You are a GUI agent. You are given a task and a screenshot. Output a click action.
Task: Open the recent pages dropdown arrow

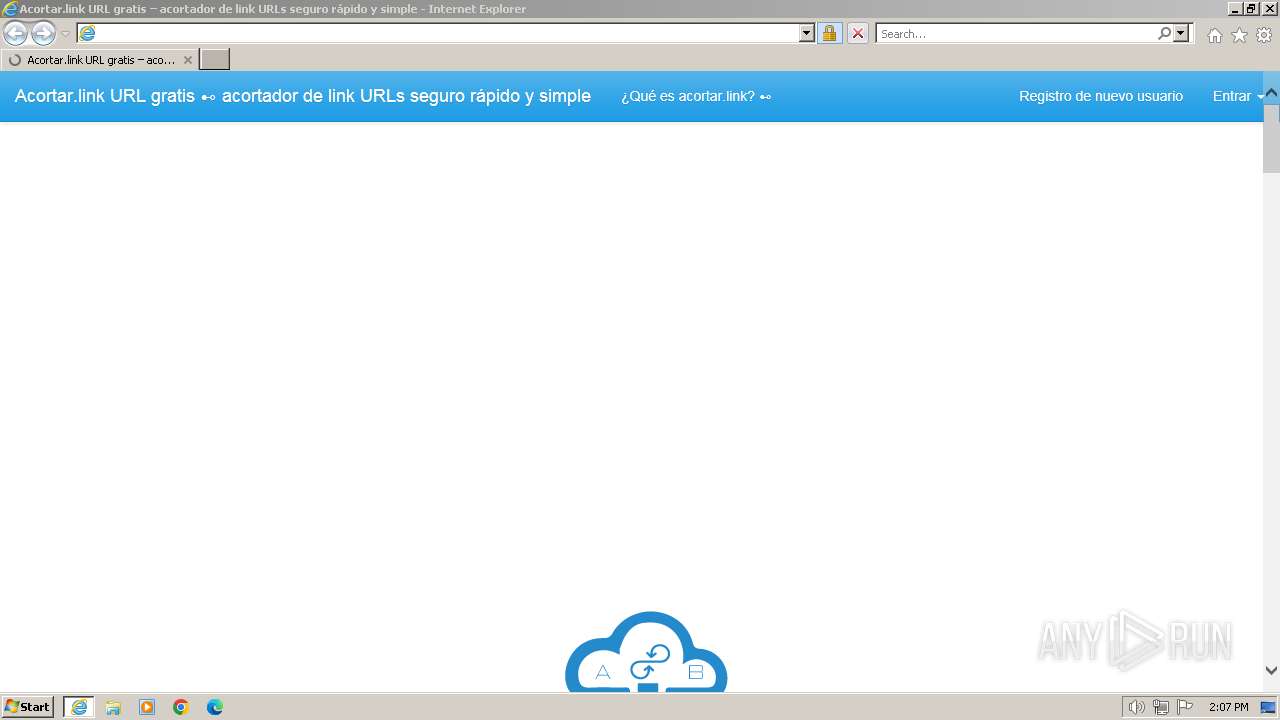66,34
